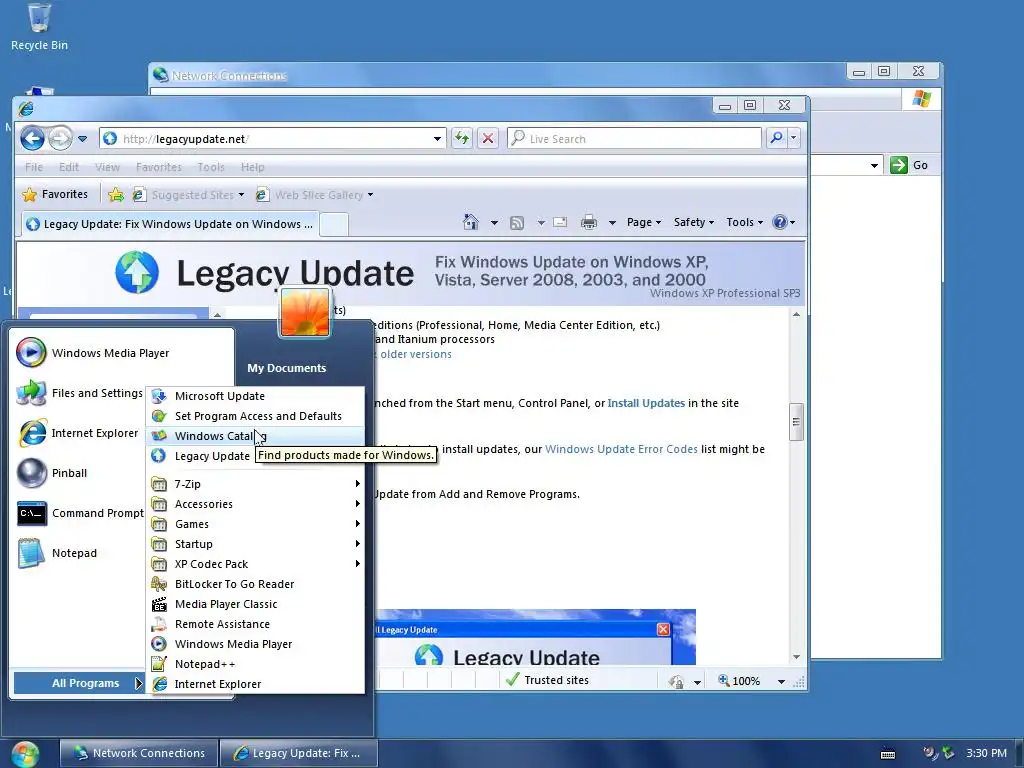Click the Legacy Update globe logo

click(137, 272)
